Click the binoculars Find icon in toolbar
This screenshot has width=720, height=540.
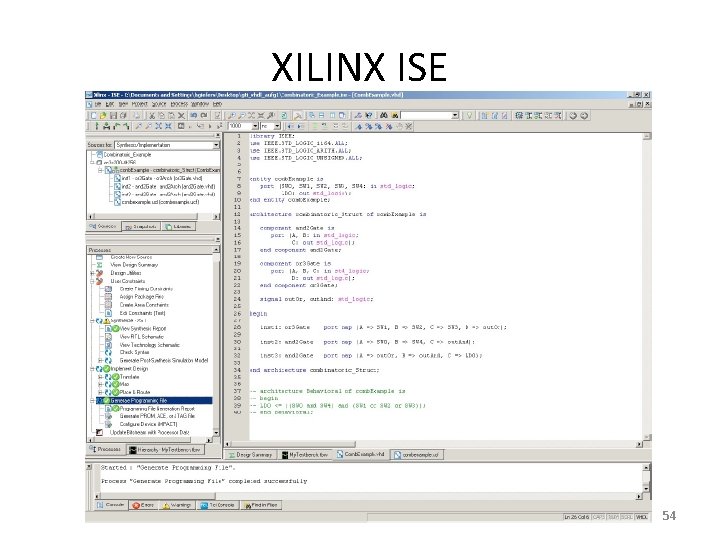coord(384,116)
